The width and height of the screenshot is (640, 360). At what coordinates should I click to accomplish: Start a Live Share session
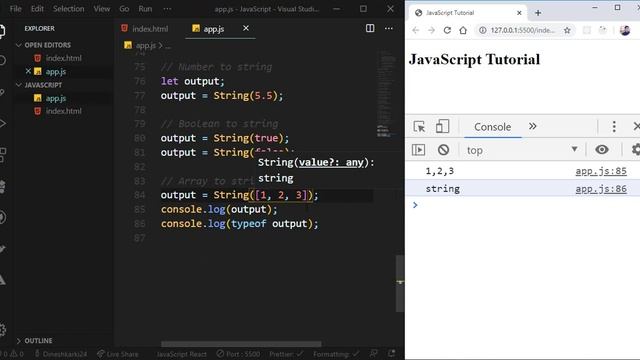pos(118,354)
